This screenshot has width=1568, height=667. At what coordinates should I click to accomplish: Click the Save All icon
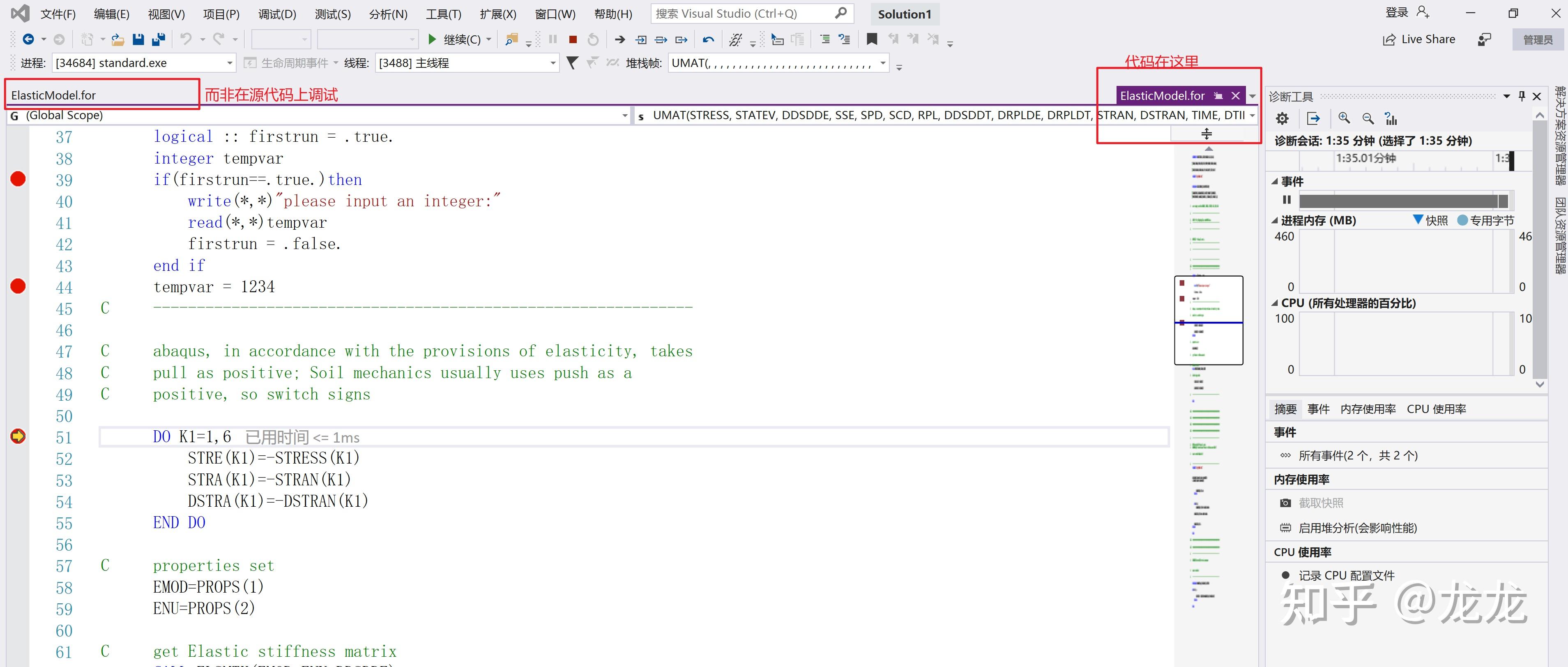click(159, 39)
